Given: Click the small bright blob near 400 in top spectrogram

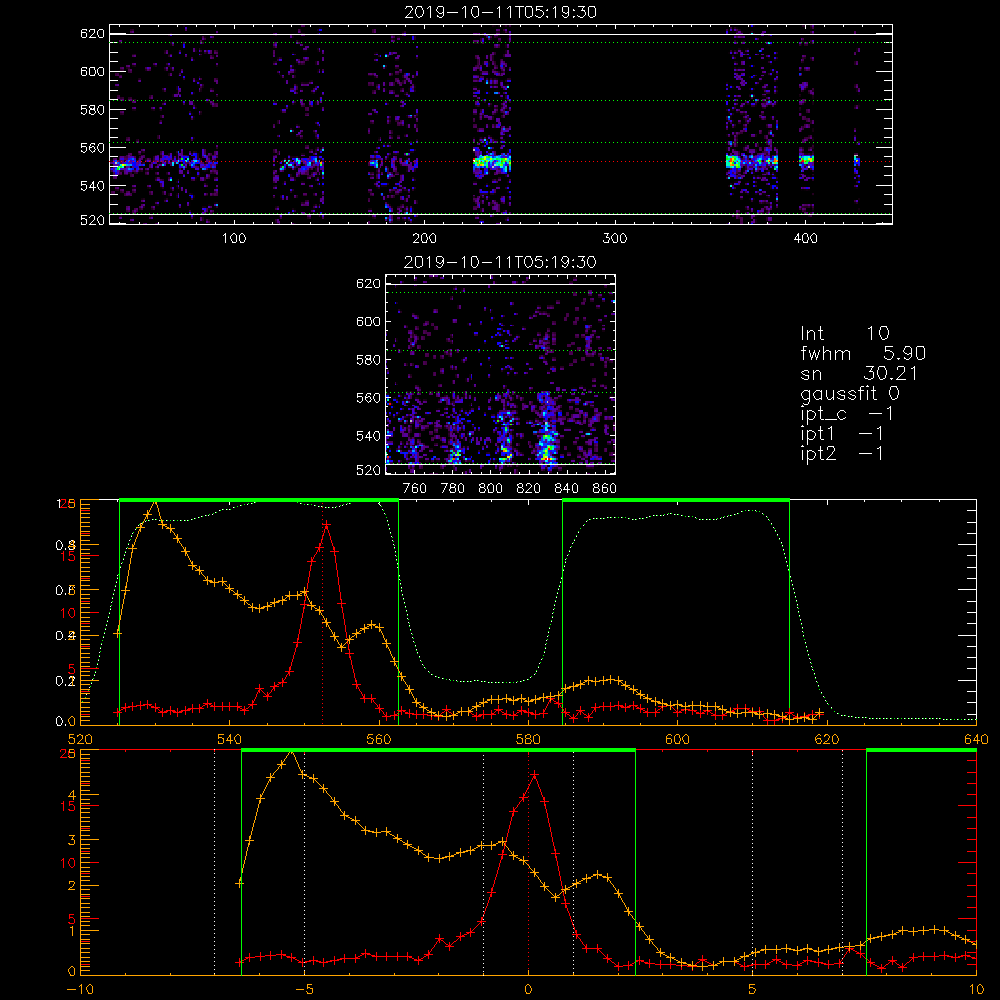Looking at the screenshot, I should click(807, 160).
